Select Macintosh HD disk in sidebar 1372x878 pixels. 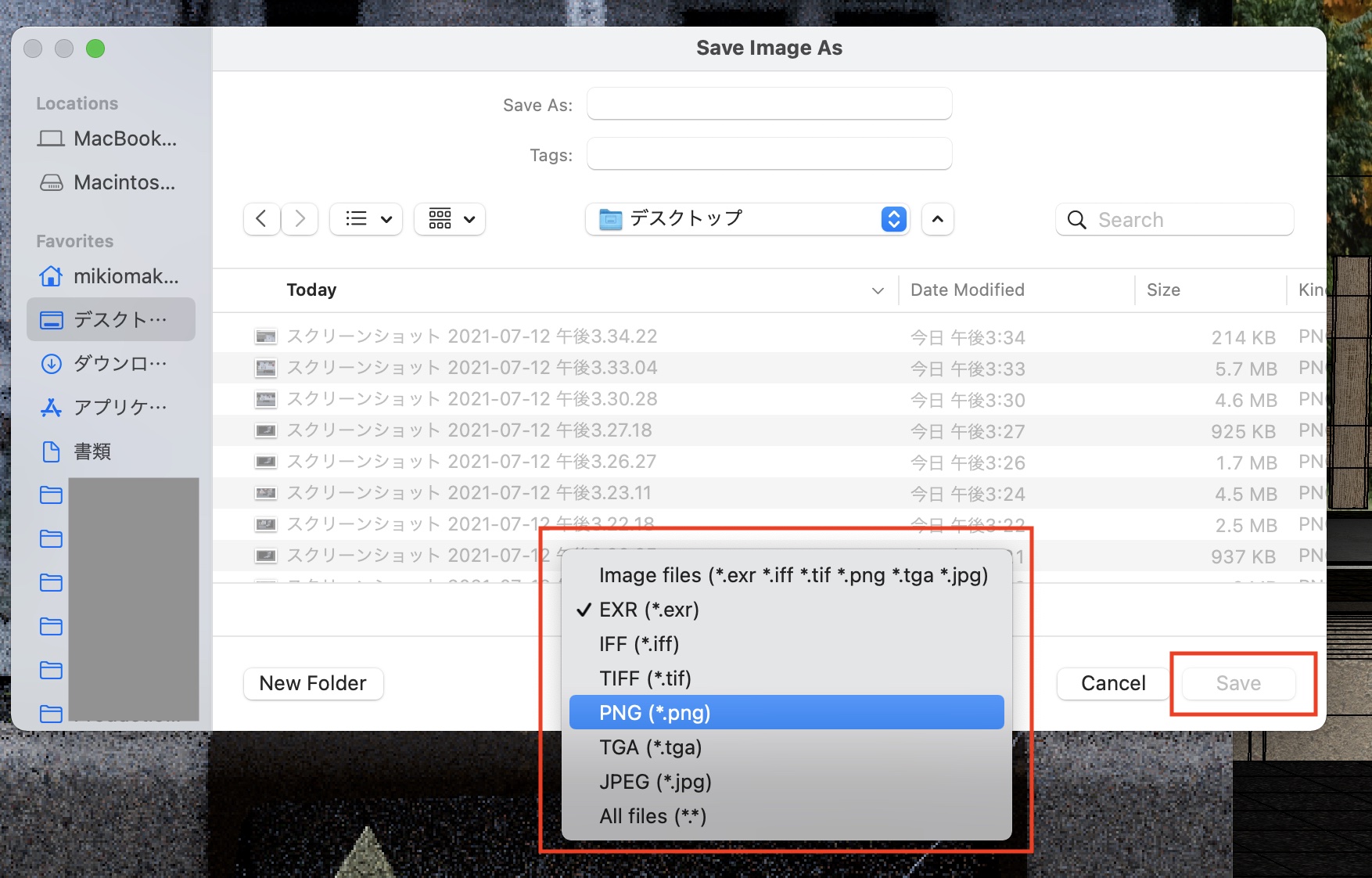[108, 182]
